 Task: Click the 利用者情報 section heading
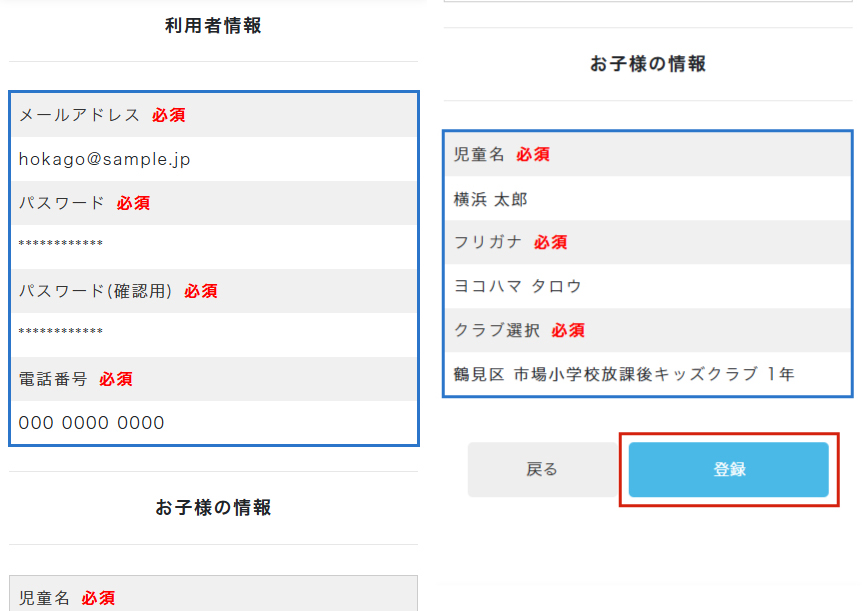213,26
